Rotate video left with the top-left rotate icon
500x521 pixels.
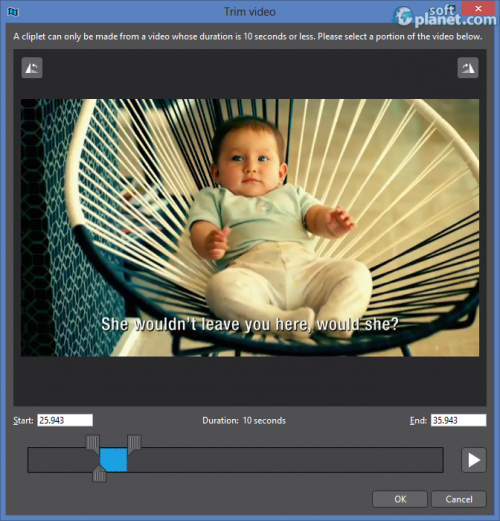32,68
